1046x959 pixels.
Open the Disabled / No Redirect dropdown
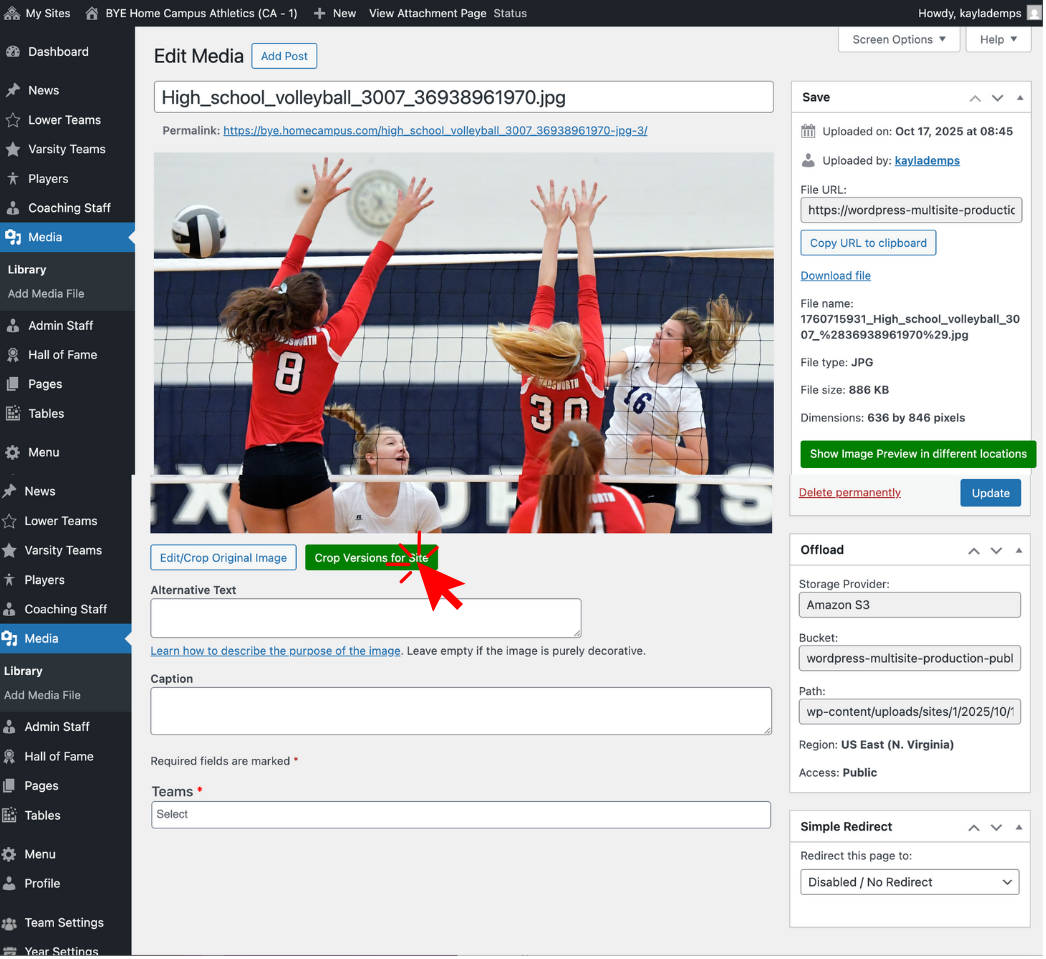[x=909, y=882]
